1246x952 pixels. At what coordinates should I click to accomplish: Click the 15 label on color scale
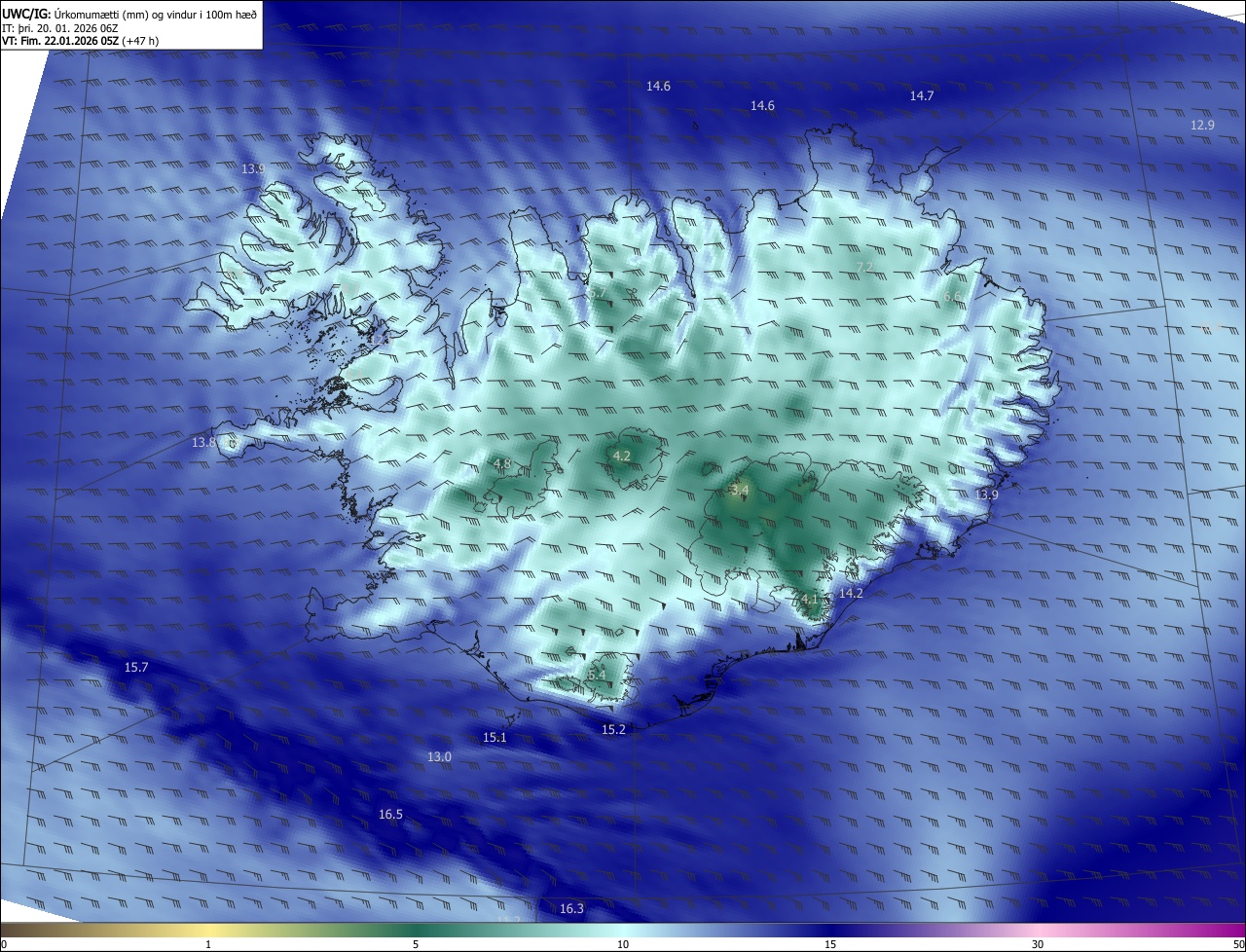click(830, 944)
